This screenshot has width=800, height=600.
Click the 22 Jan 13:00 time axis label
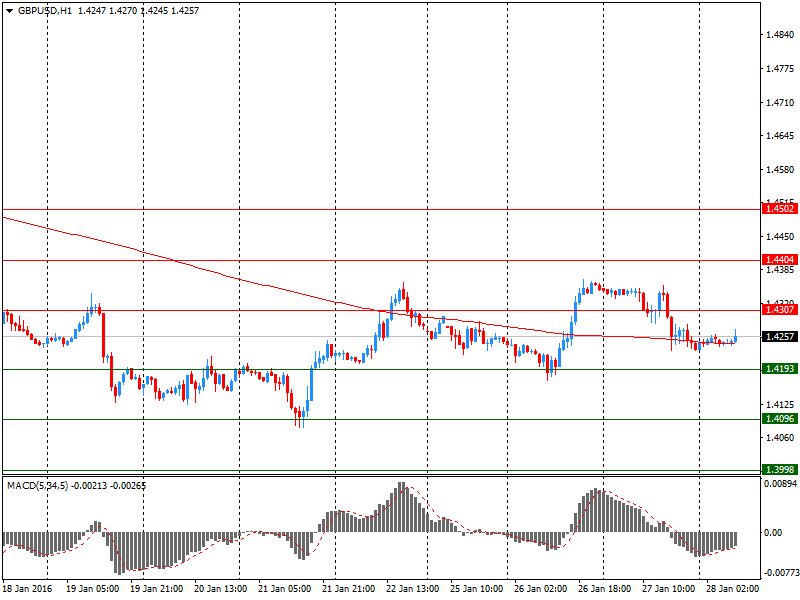[x=413, y=589]
